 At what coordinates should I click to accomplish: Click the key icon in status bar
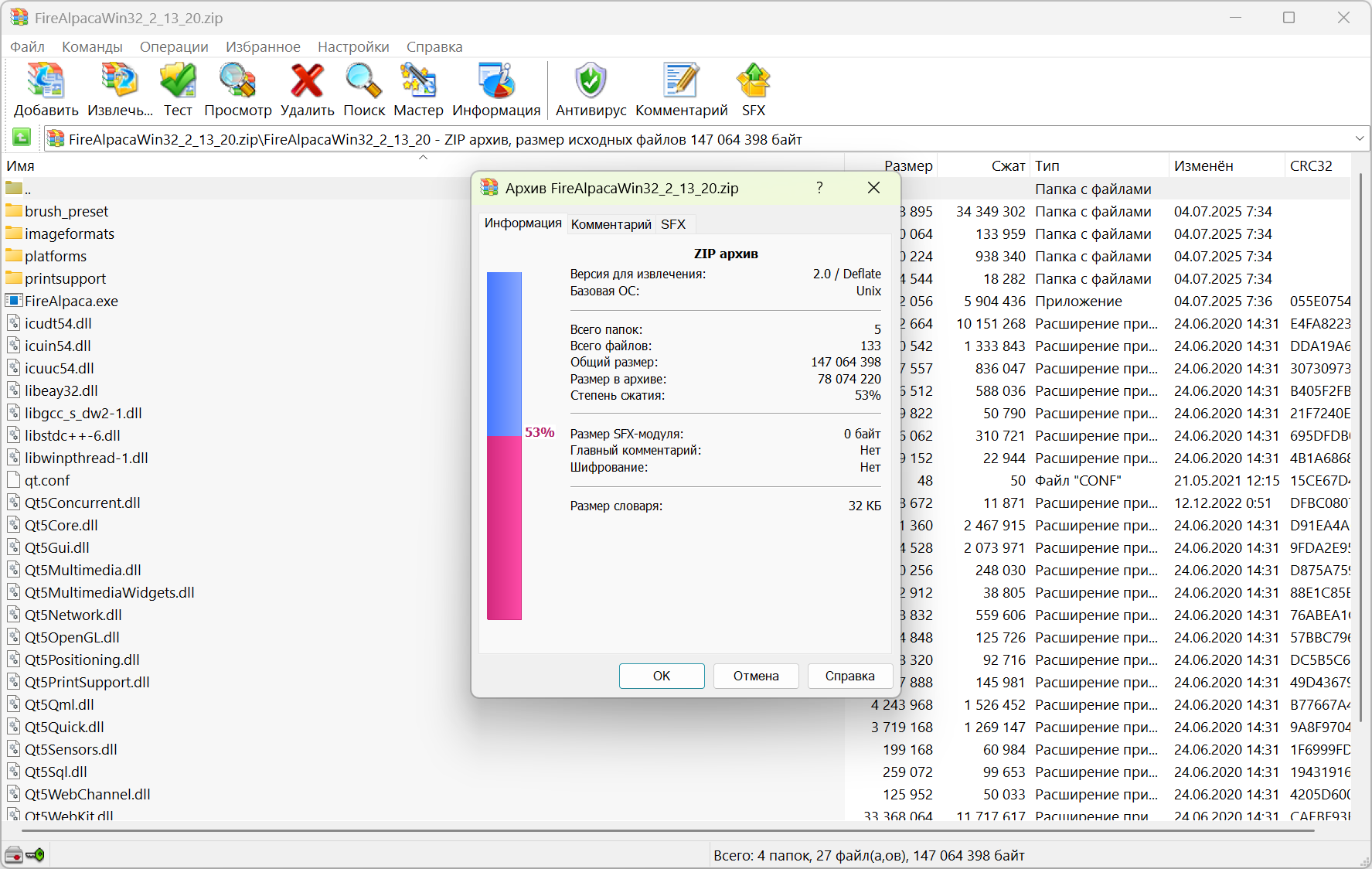pos(35,855)
